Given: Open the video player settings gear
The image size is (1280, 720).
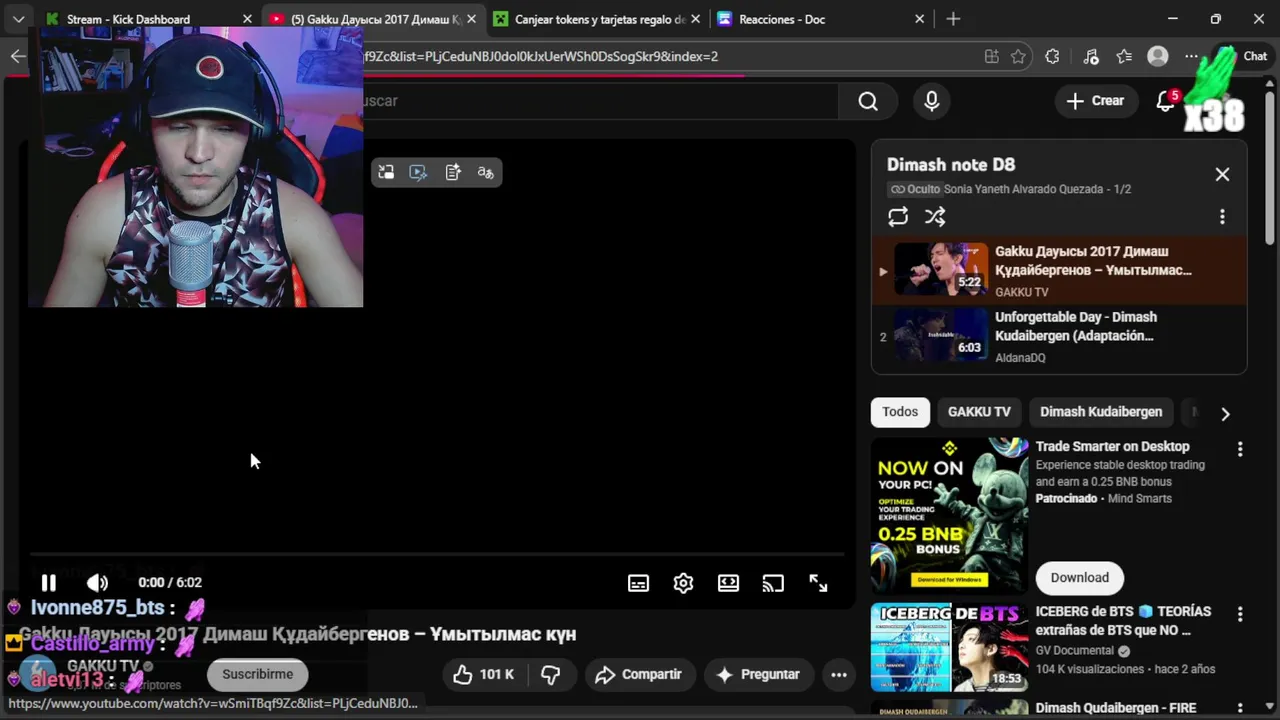Looking at the screenshot, I should 683,584.
